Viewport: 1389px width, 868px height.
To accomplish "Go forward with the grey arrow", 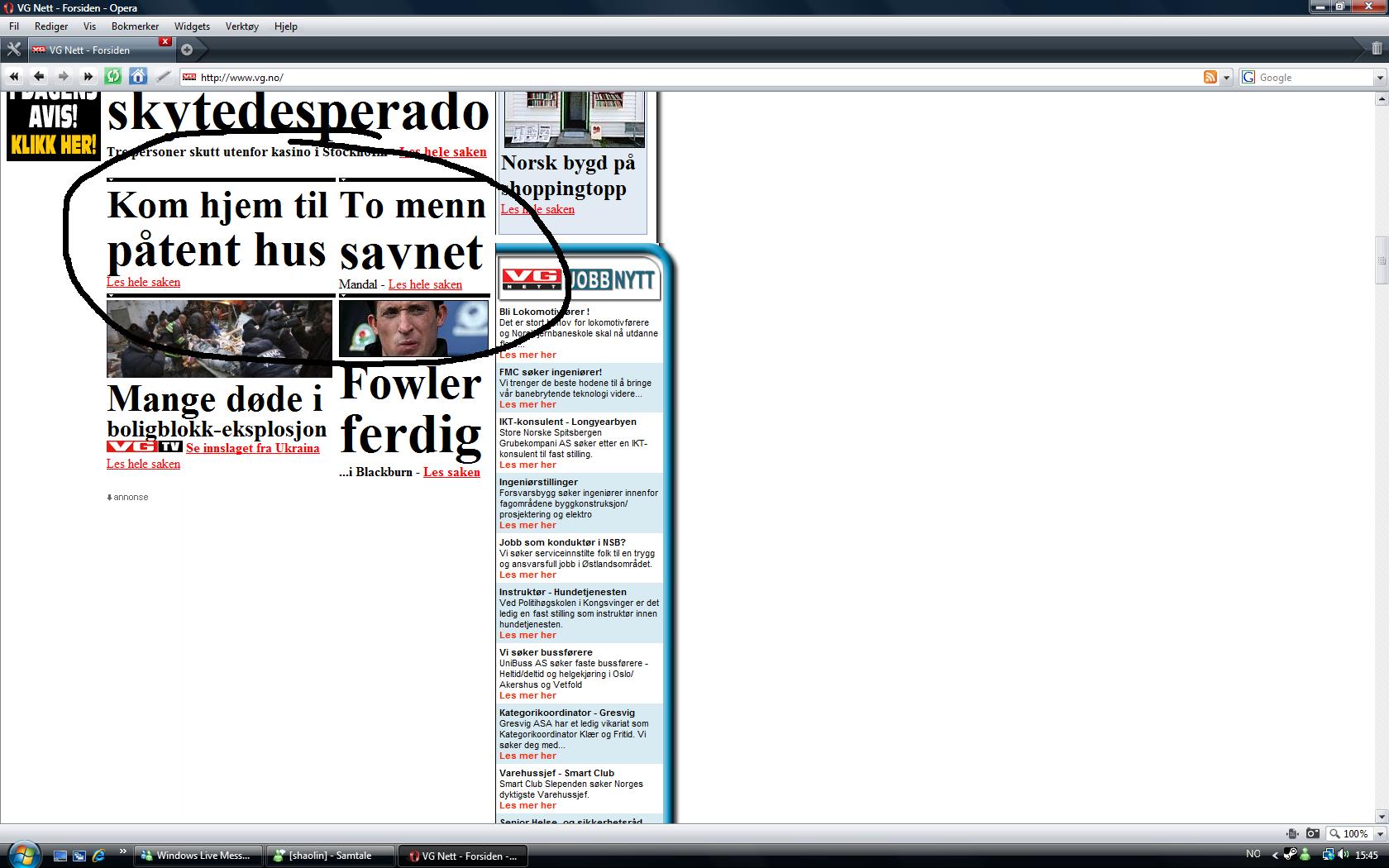I will coord(64,77).
